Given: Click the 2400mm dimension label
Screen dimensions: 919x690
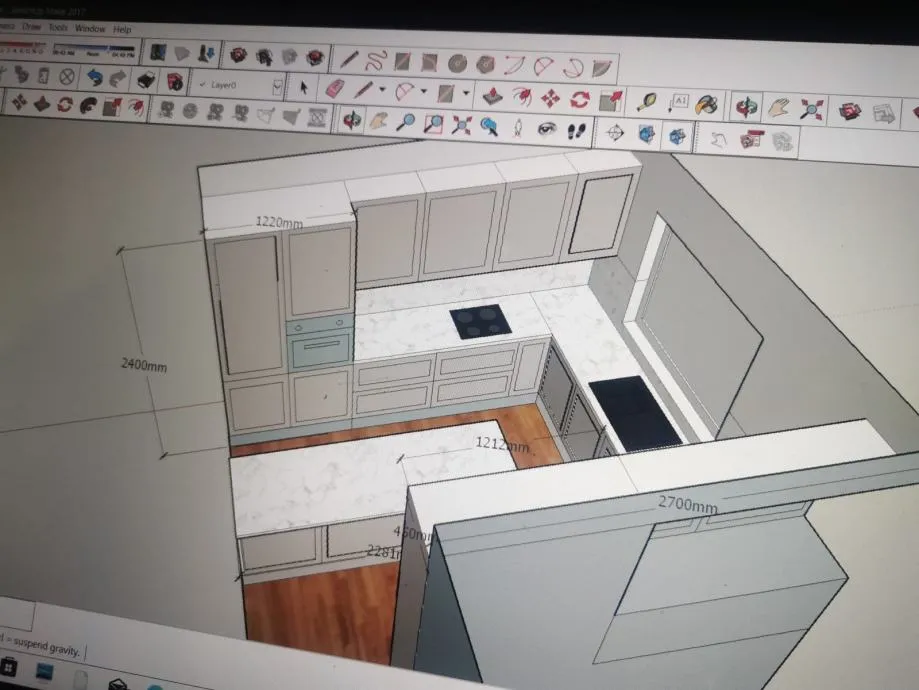Looking at the screenshot, I should (x=144, y=365).
